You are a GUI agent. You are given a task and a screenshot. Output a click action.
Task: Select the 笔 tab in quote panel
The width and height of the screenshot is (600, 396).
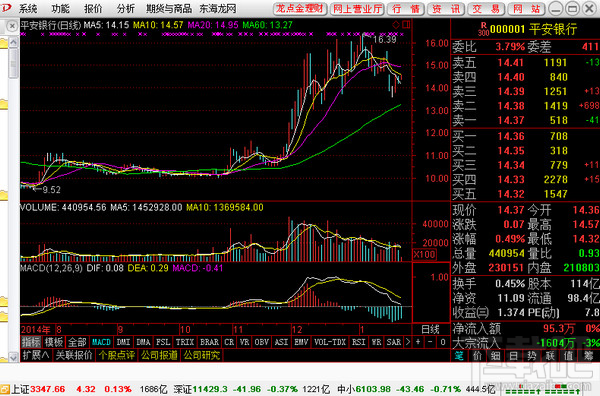click(x=459, y=356)
